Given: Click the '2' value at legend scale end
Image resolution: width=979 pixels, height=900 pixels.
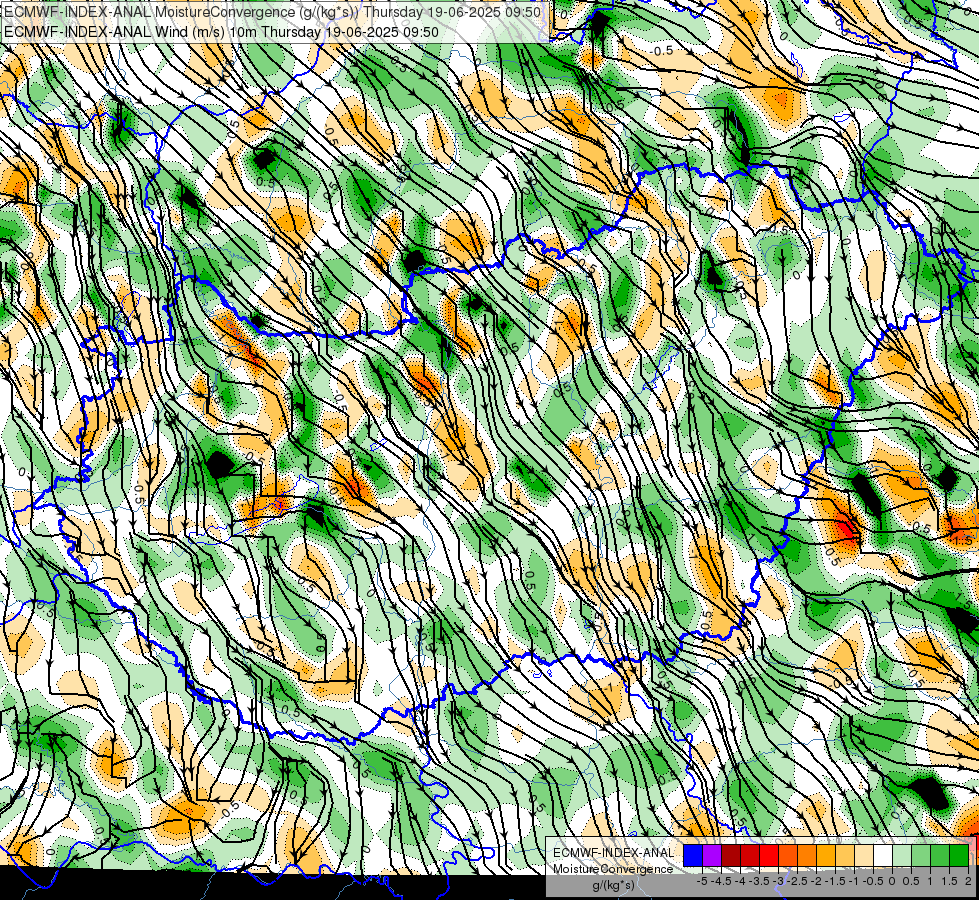Looking at the screenshot, I should coord(968,881).
